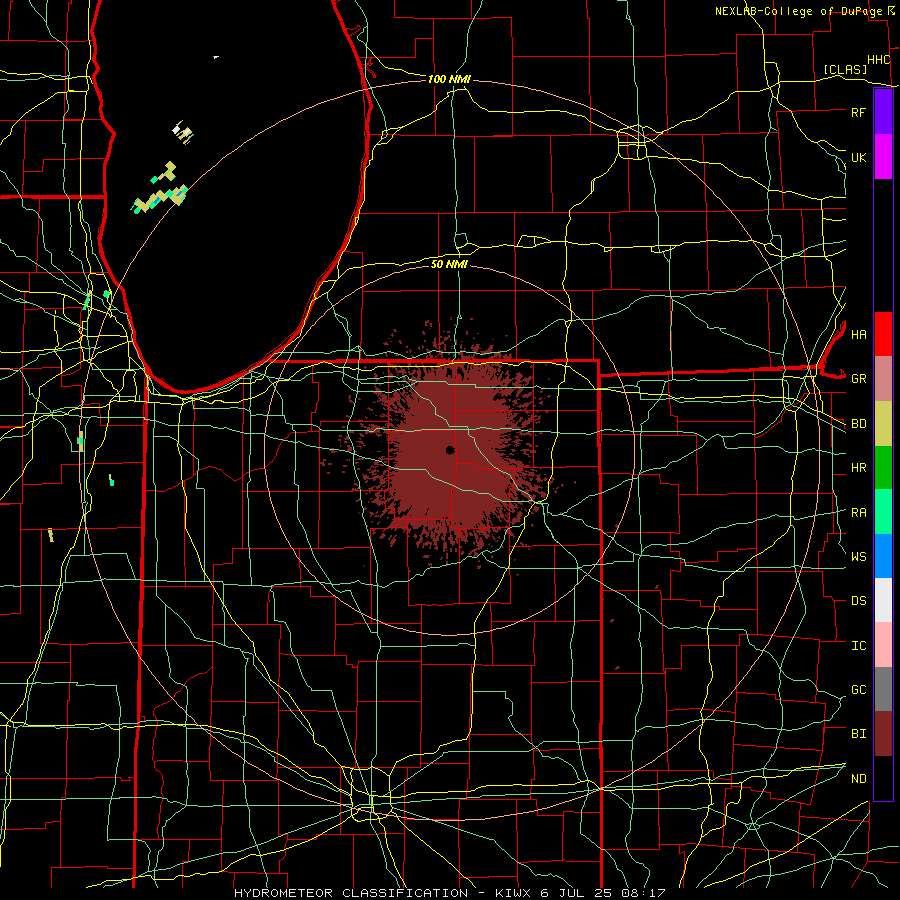The width and height of the screenshot is (900, 900).
Task: Click the UK legend label
Action: pos(858,157)
